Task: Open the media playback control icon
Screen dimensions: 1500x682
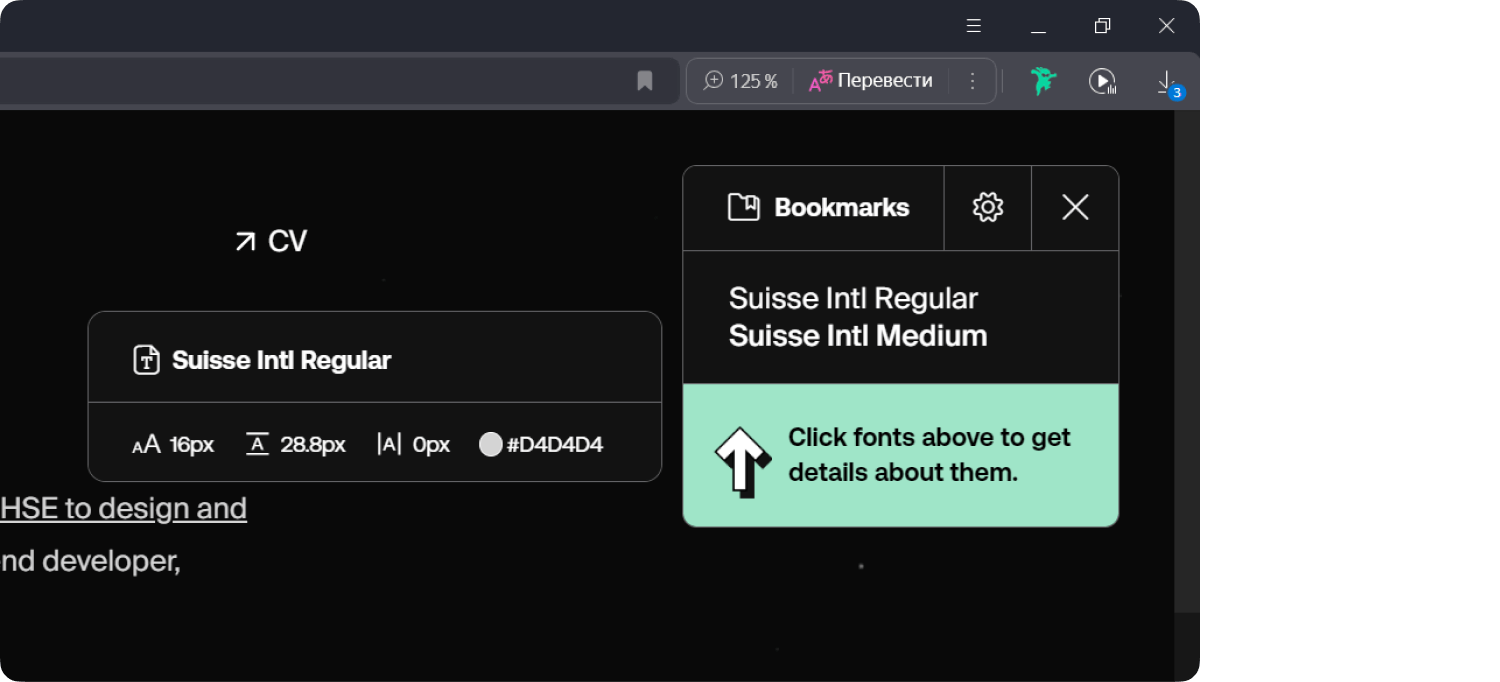Action: pyautogui.click(x=1102, y=81)
